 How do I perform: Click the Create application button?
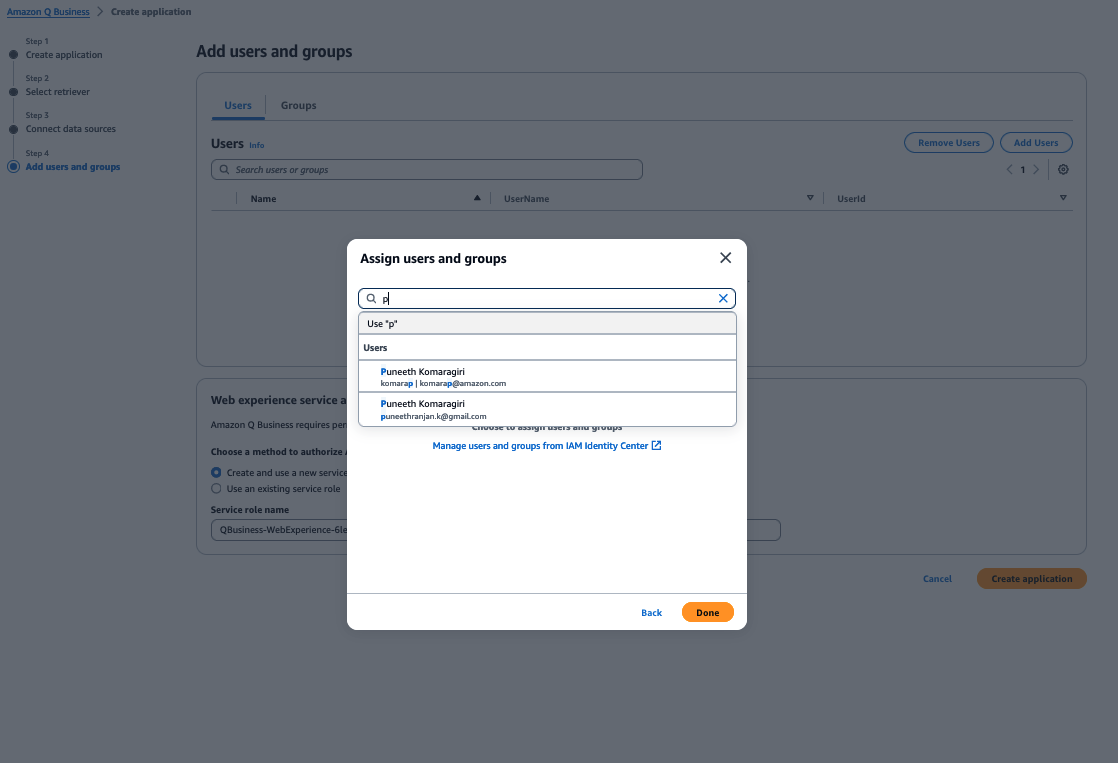[1031, 578]
